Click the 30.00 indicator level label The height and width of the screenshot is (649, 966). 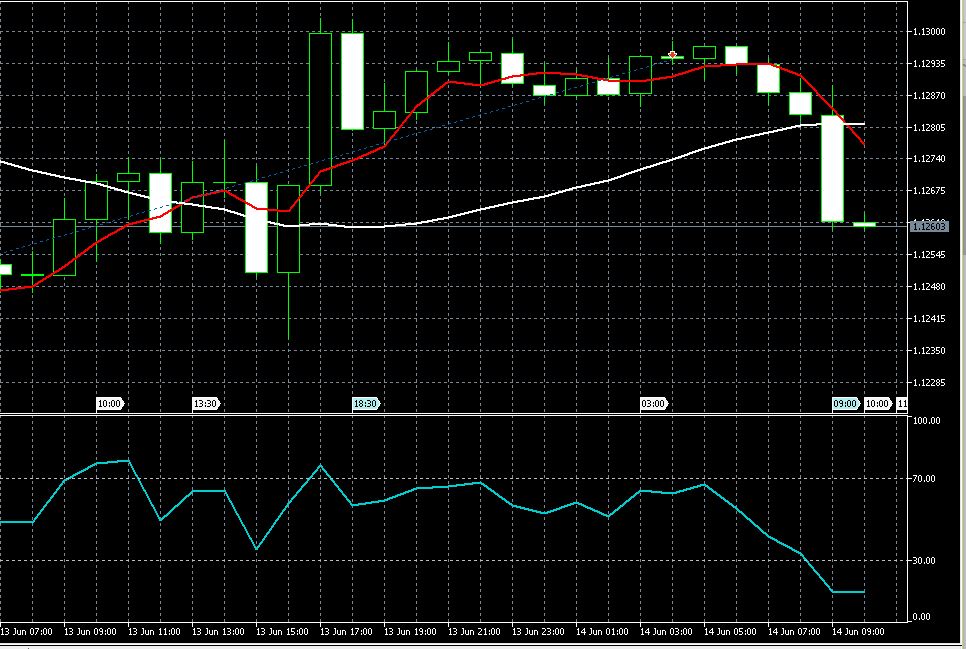click(x=927, y=561)
